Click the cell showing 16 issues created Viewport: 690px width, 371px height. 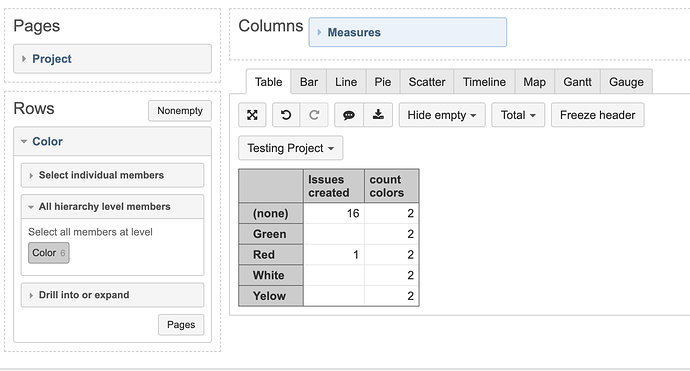coord(334,213)
